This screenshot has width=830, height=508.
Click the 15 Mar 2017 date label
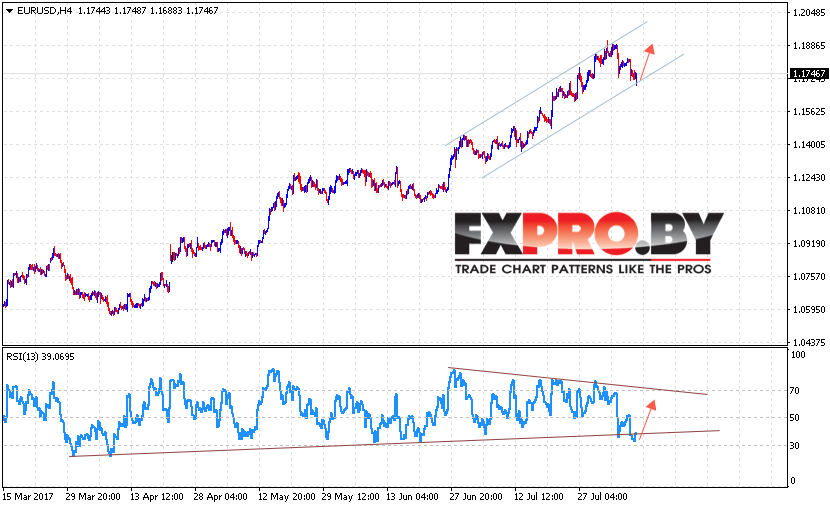(x=28, y=497)
